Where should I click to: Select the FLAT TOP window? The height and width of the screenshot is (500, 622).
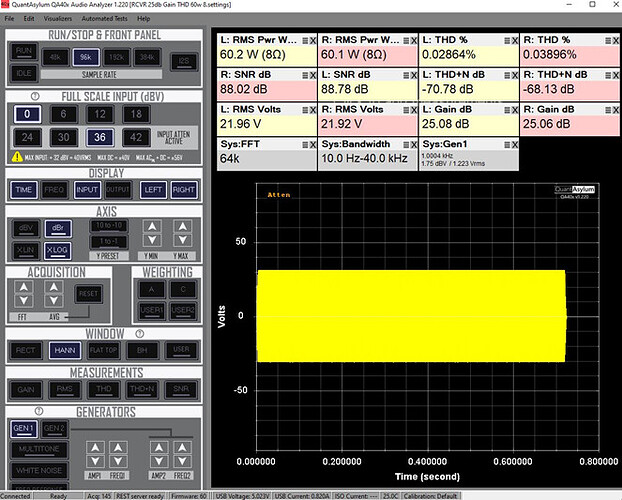click(x=102, y=351)
